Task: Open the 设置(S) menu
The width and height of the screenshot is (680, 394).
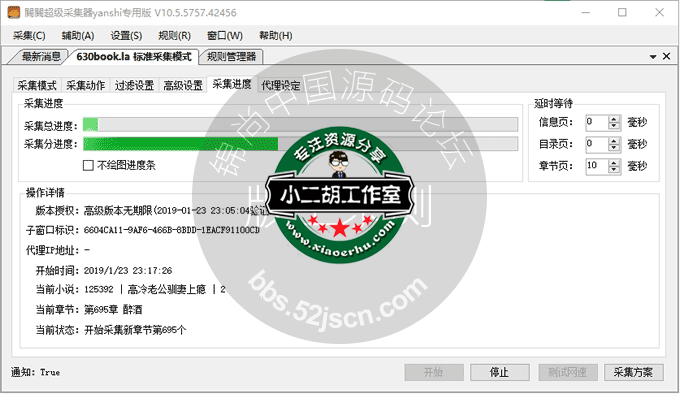Action: pos(126,36)
